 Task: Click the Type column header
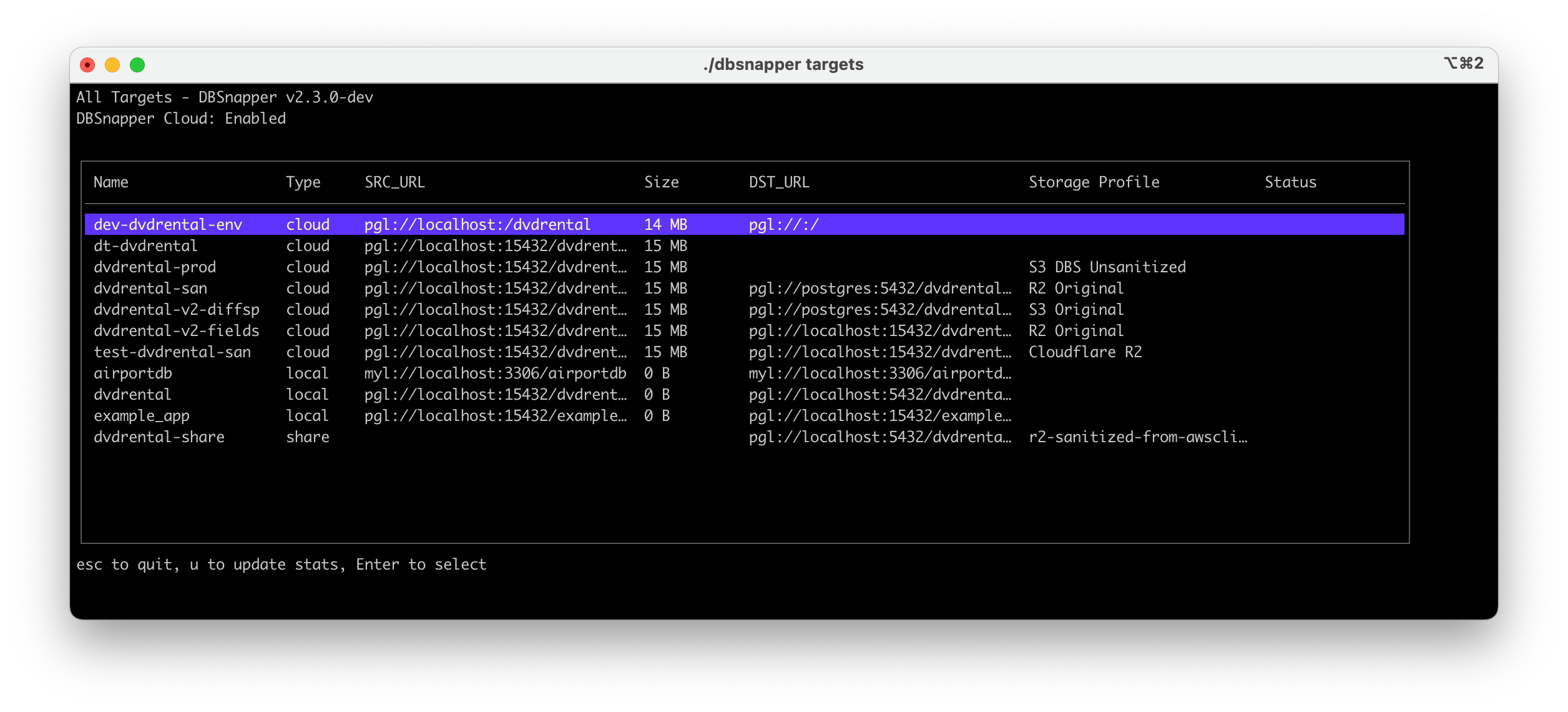(x=303, y=182)
